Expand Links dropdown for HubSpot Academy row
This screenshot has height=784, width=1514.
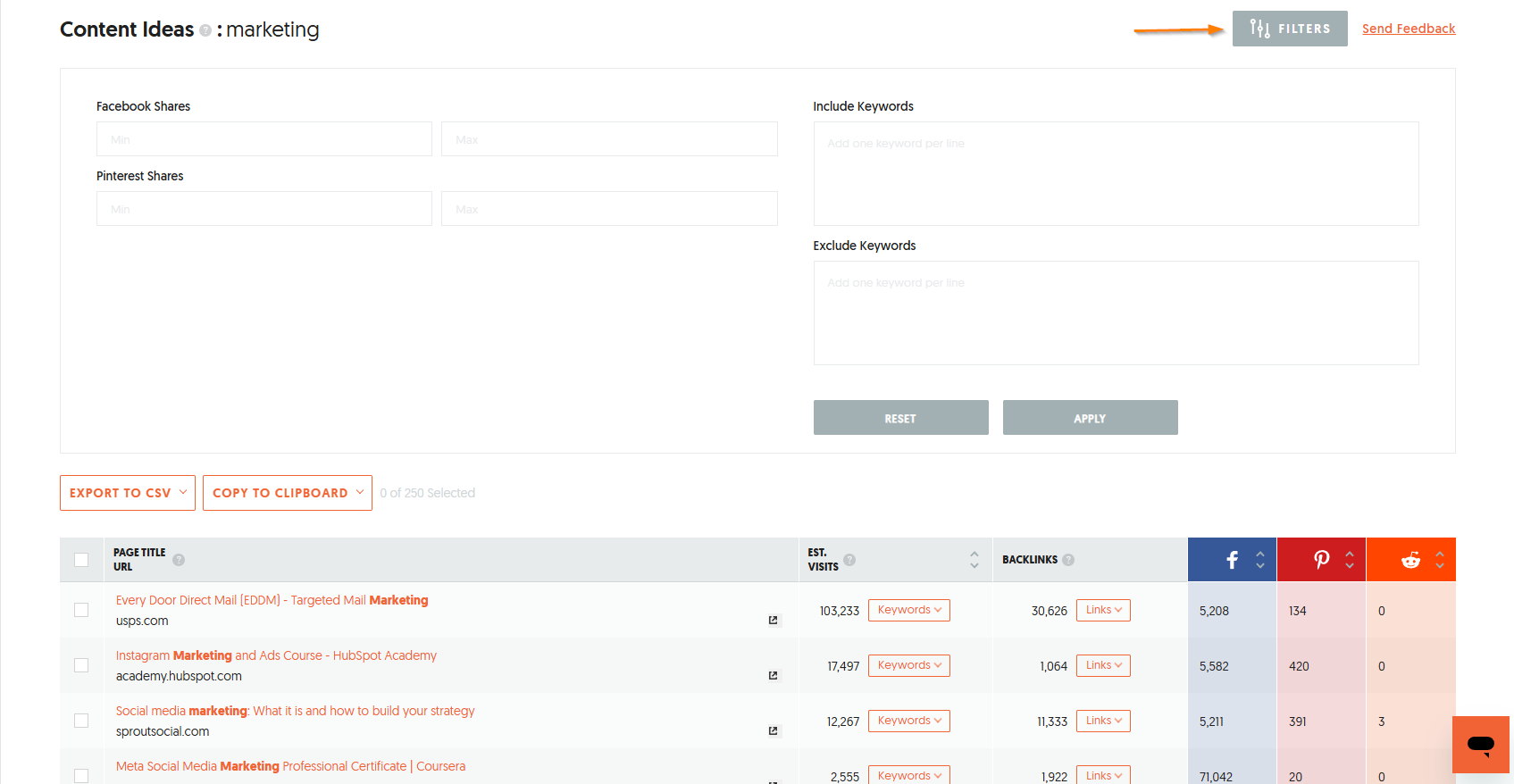(1104, 665)
